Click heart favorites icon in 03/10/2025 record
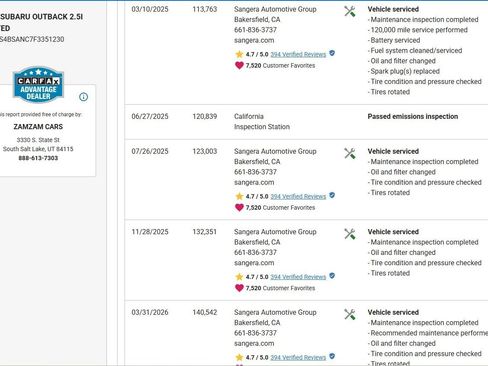The height and width of the screenshot is (366, 488). tap(239, 65)
